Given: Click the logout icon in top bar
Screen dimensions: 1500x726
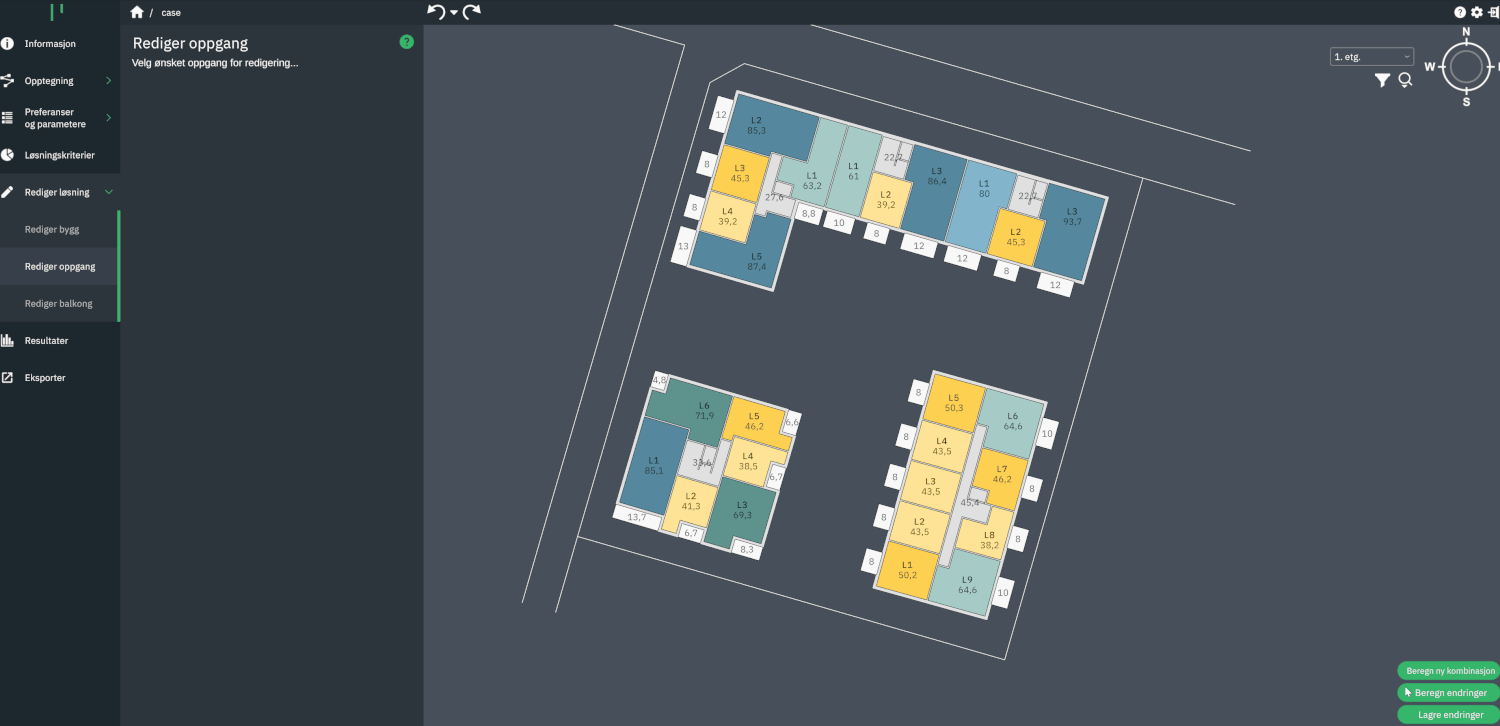Looking at the screenshot, I should (x=1493, y=12).
